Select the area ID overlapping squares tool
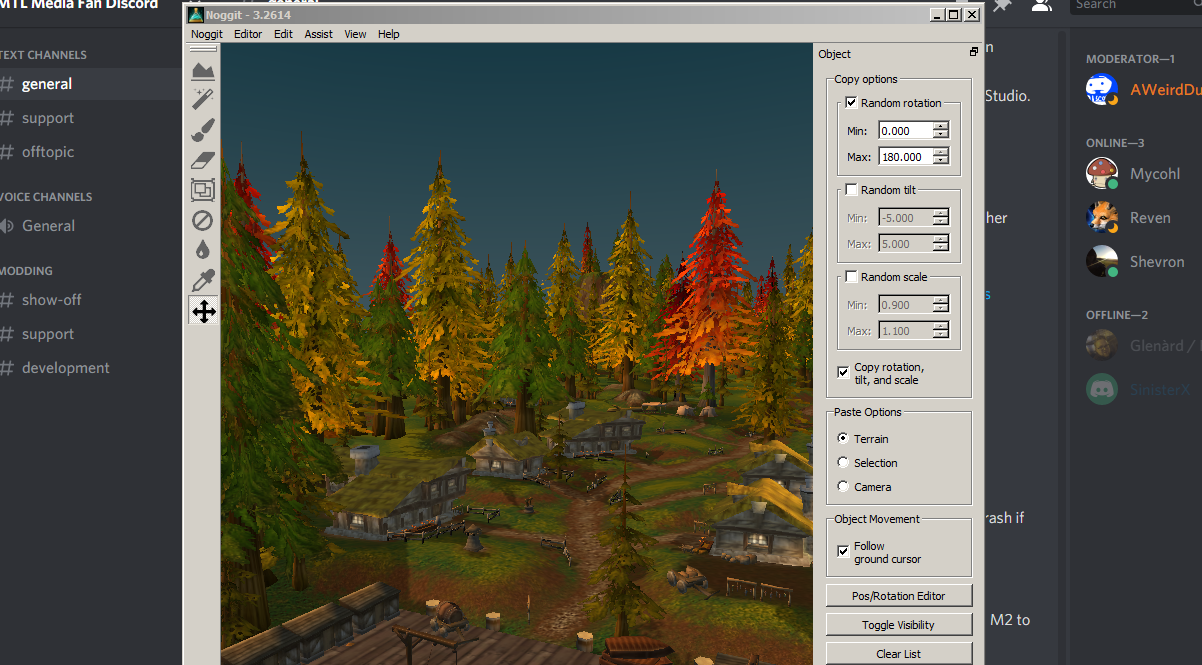Screen dimensions: 1202x665 tap(203, 189)
